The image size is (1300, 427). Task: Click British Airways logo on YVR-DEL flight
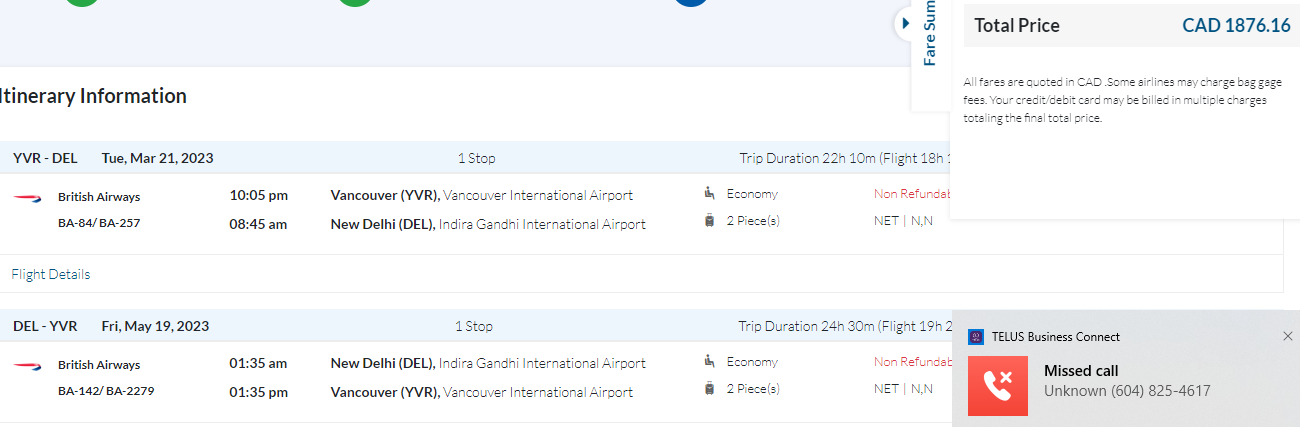coord(25,197)
